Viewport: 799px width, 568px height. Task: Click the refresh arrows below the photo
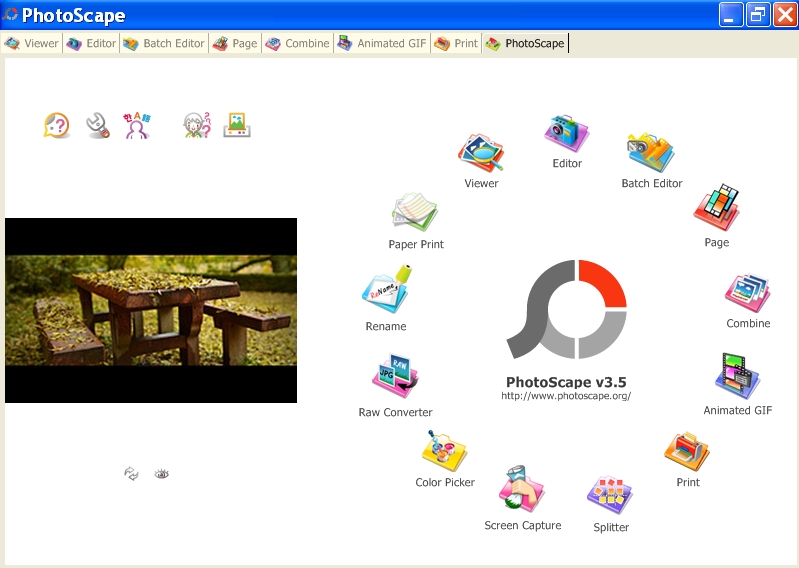click(131, 474)
